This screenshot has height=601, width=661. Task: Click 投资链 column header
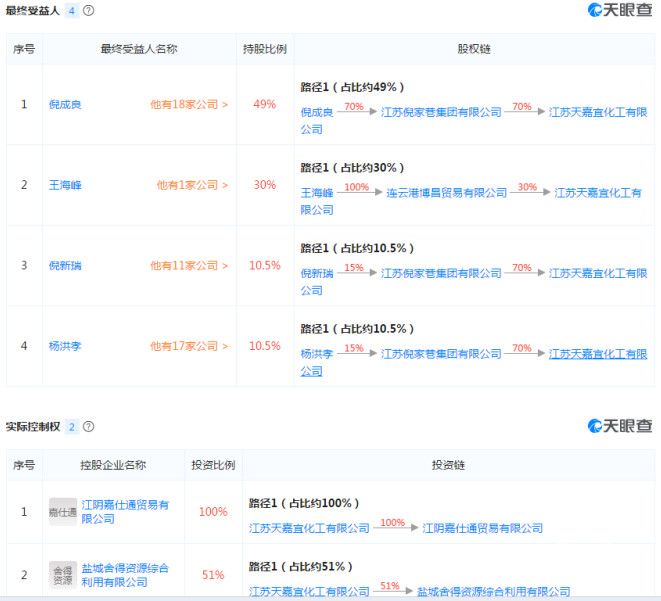coord(448,465)
